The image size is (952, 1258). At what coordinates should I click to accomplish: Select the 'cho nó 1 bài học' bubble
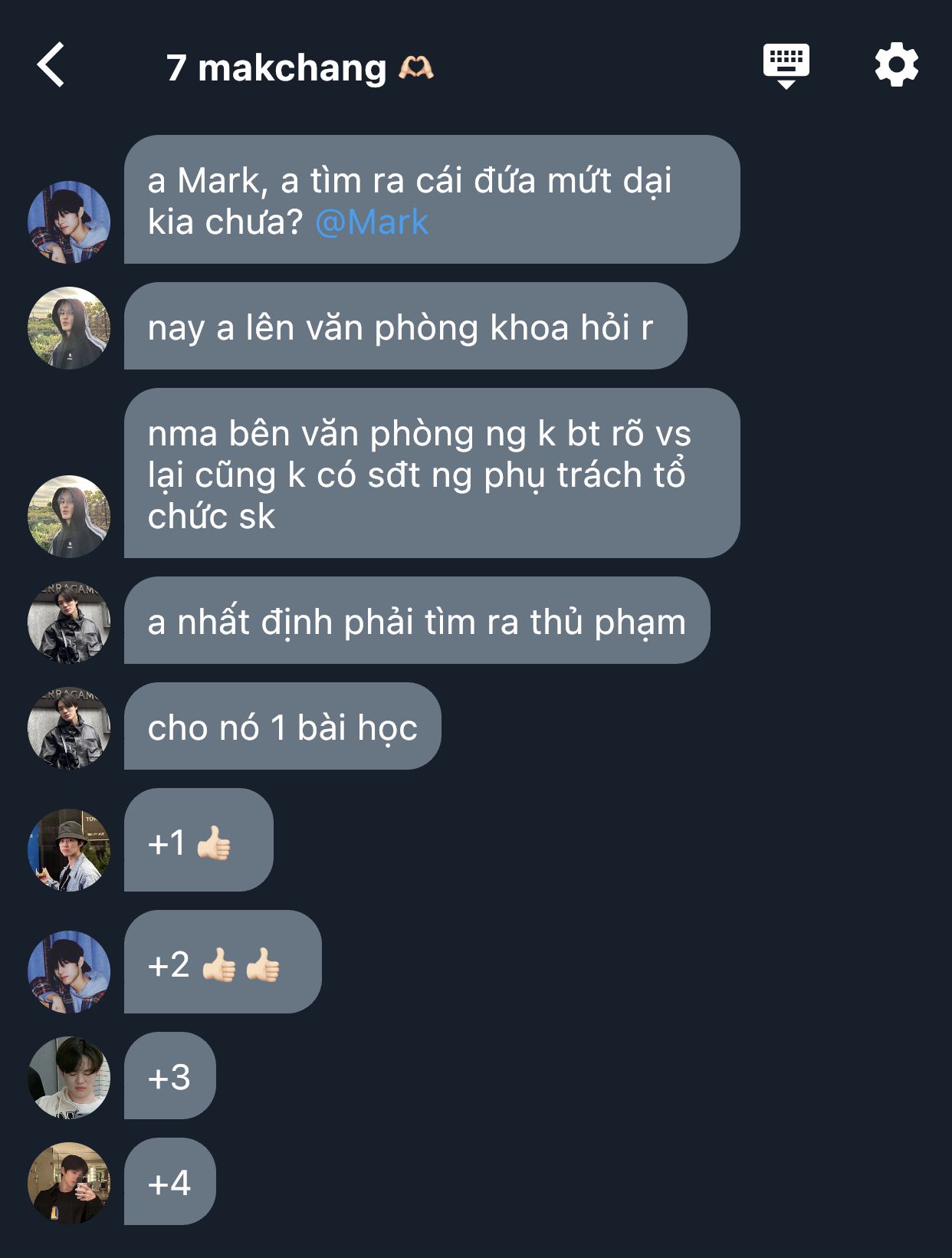pos(282,726)
